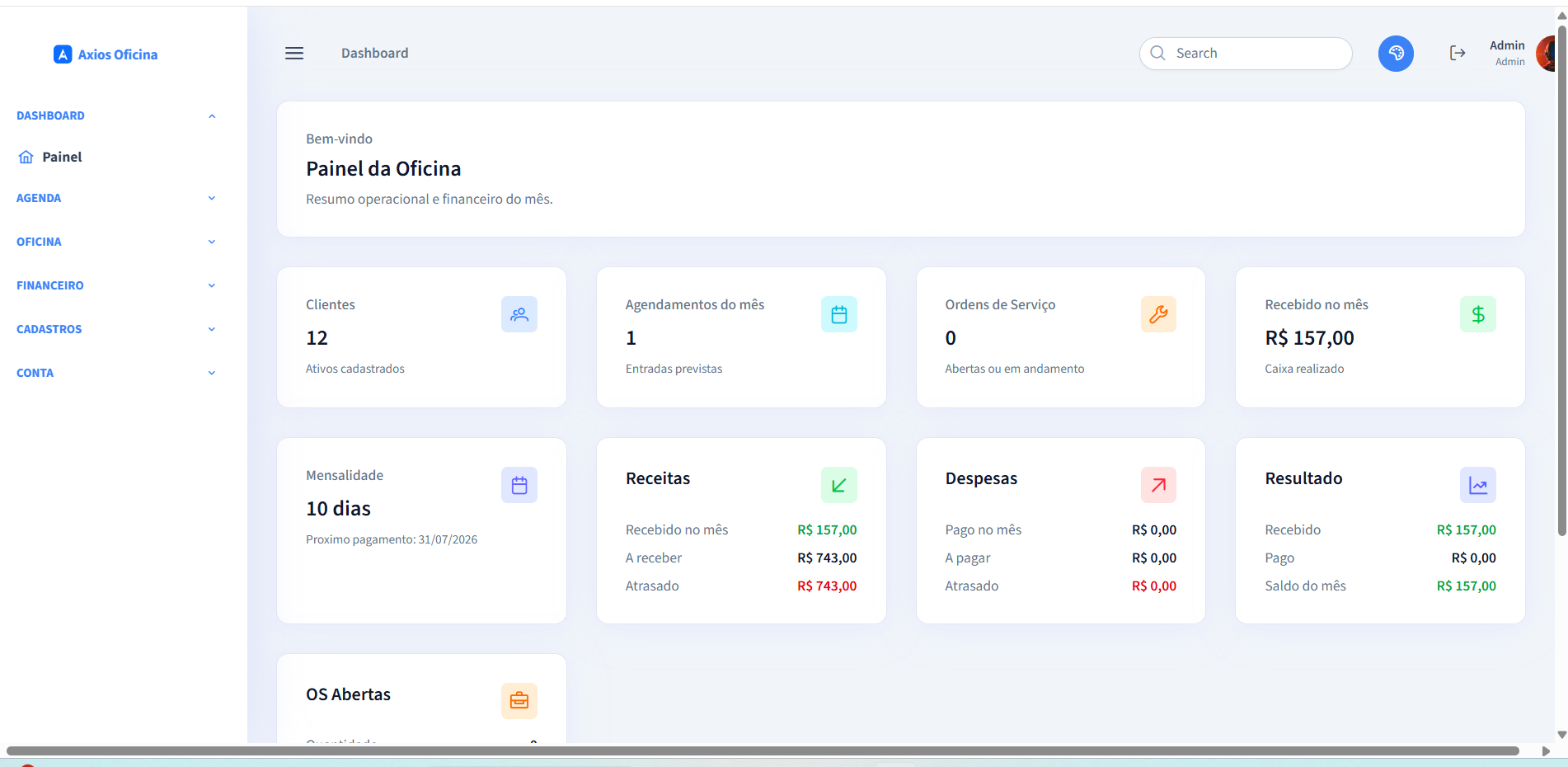Focus the Search input field

[1246, 54]
